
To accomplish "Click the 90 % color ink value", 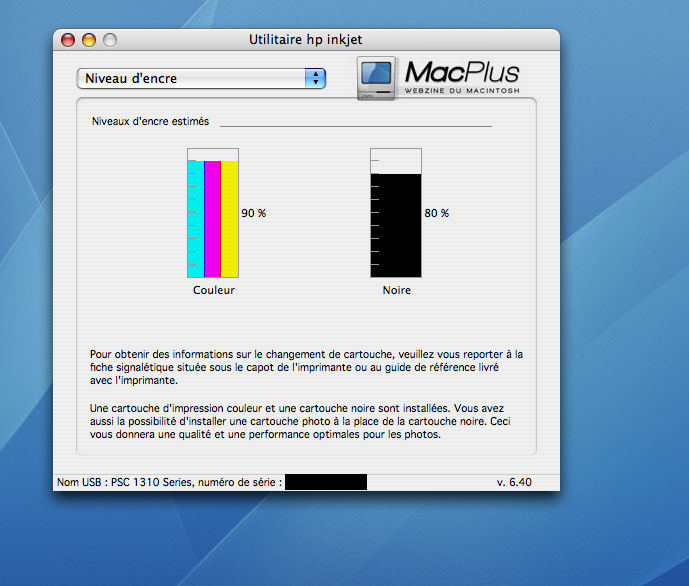I will click(x=254, y=213).
